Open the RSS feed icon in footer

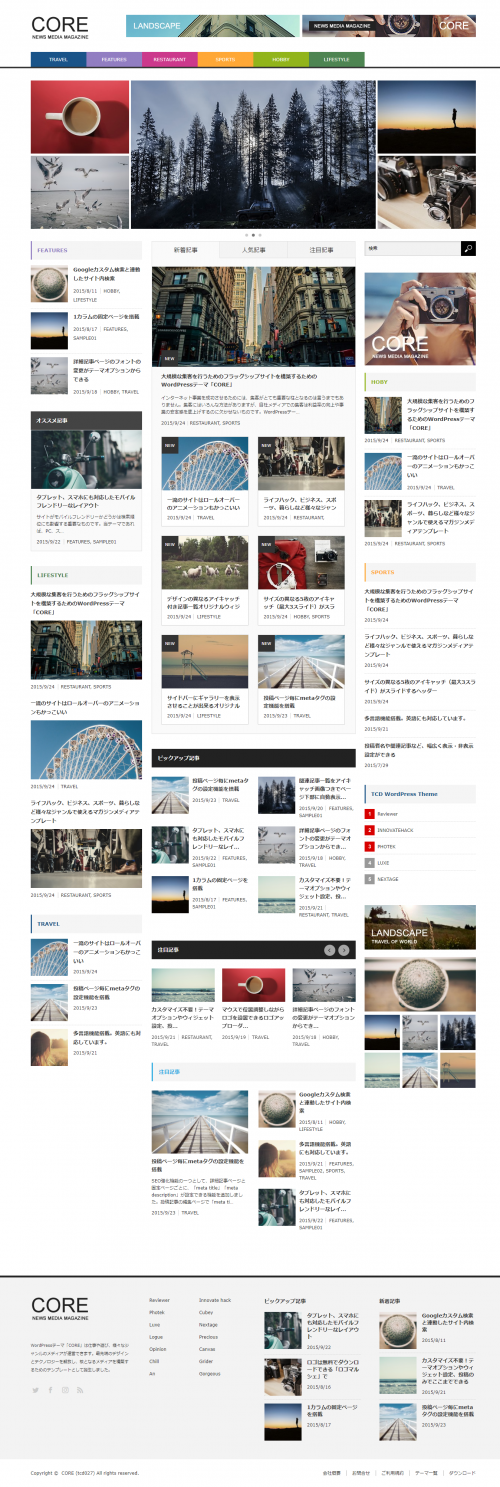[79, 1390]
